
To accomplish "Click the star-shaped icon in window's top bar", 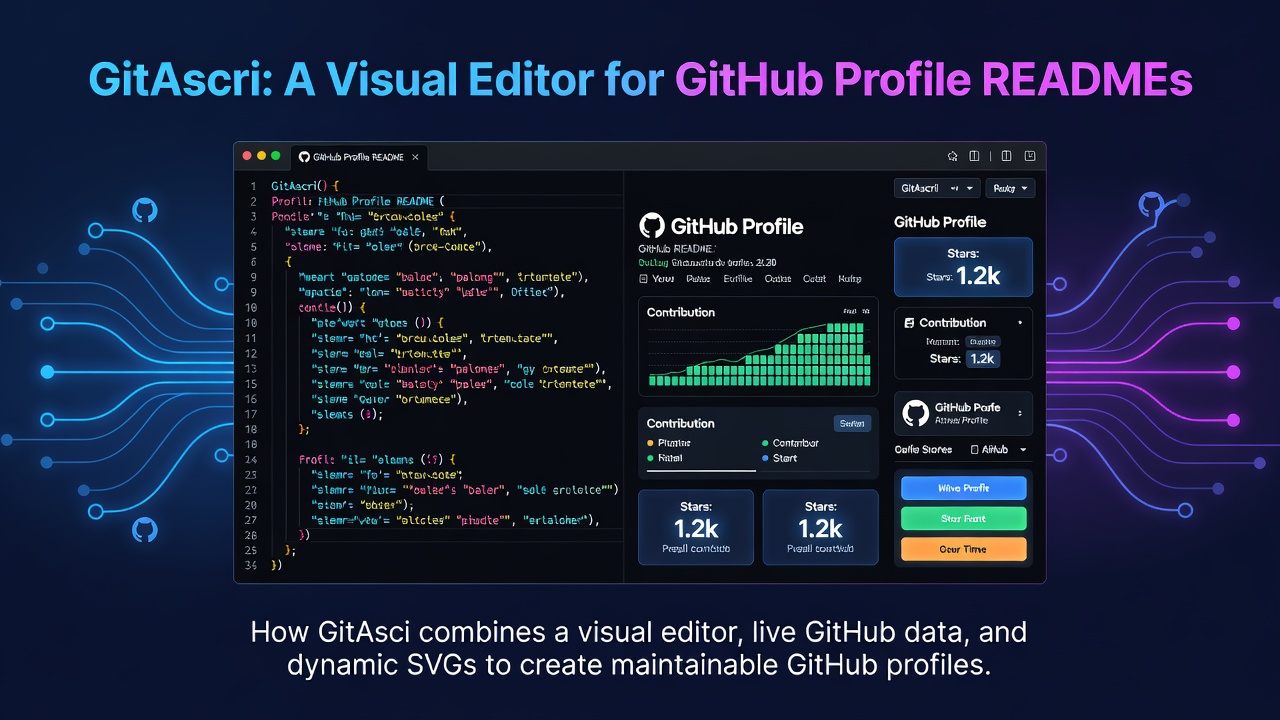I will tap(953, 156).
